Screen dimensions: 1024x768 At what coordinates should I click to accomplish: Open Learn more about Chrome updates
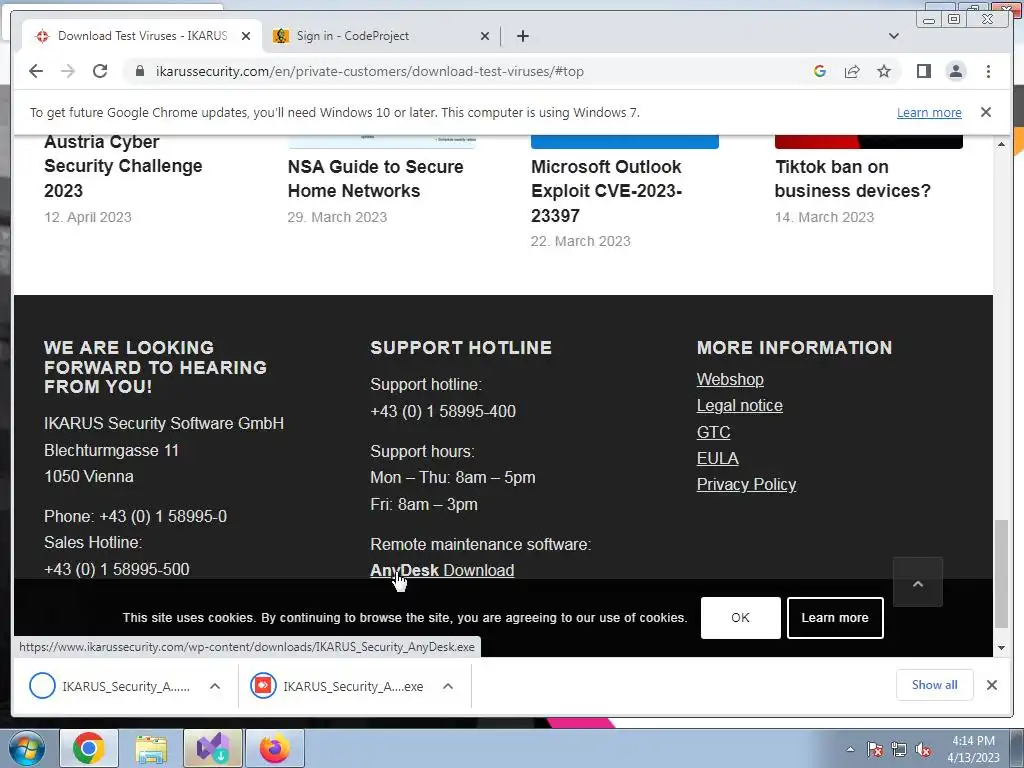coord(929,112)
